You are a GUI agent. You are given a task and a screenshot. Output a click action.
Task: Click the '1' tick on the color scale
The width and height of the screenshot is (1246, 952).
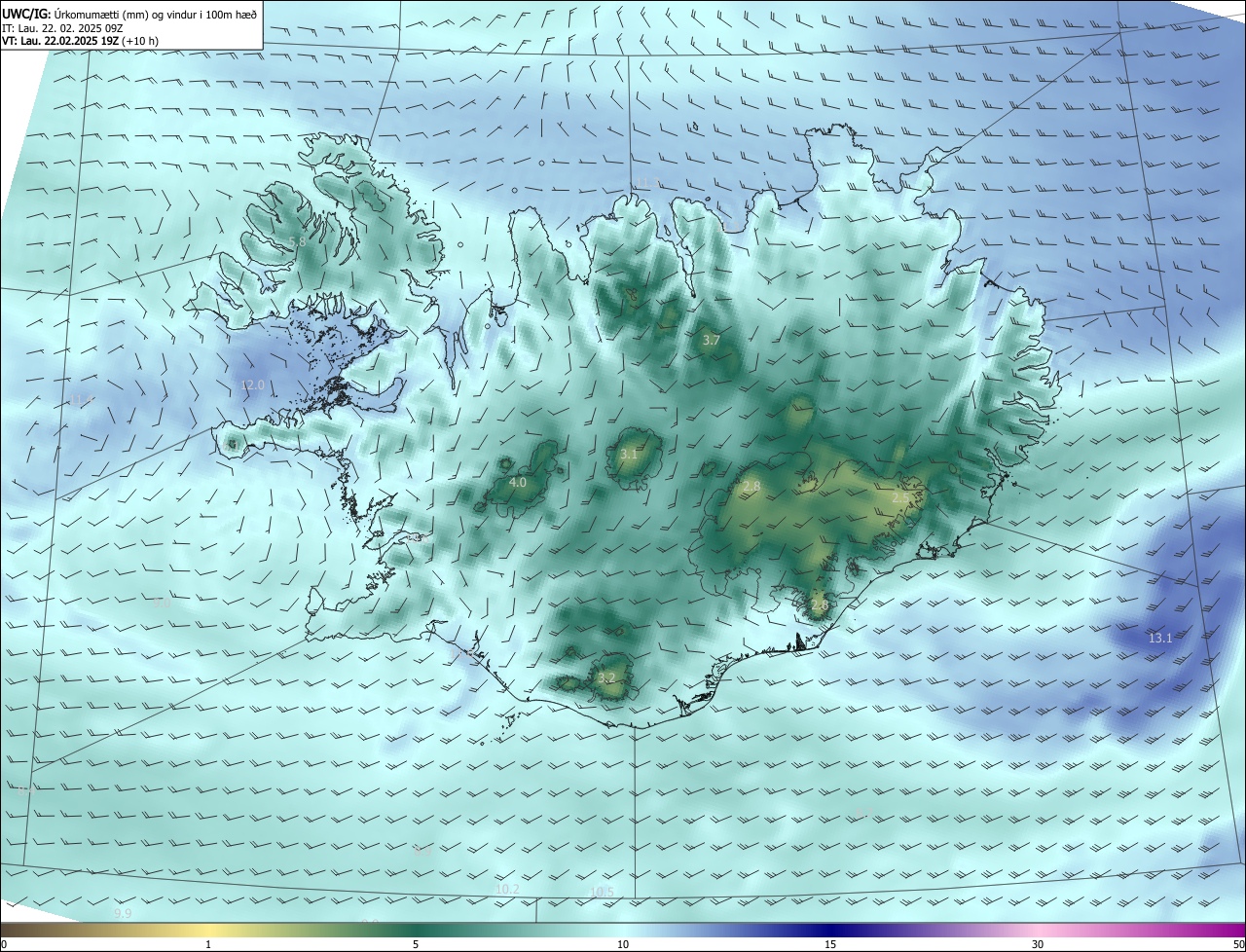point(208,944)
